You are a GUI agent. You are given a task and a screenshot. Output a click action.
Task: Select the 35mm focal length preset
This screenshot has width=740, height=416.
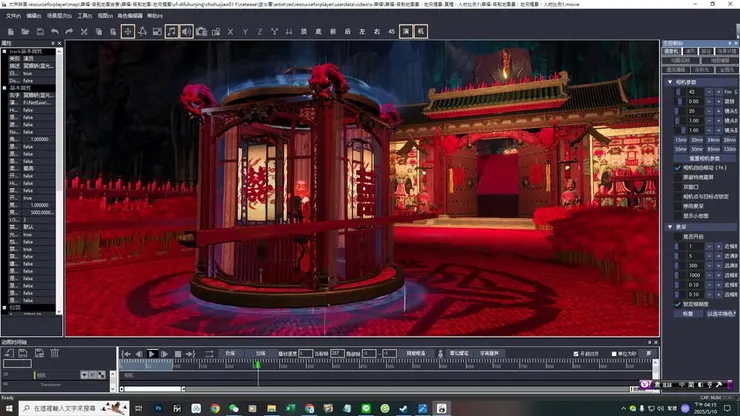click(680, 148)
